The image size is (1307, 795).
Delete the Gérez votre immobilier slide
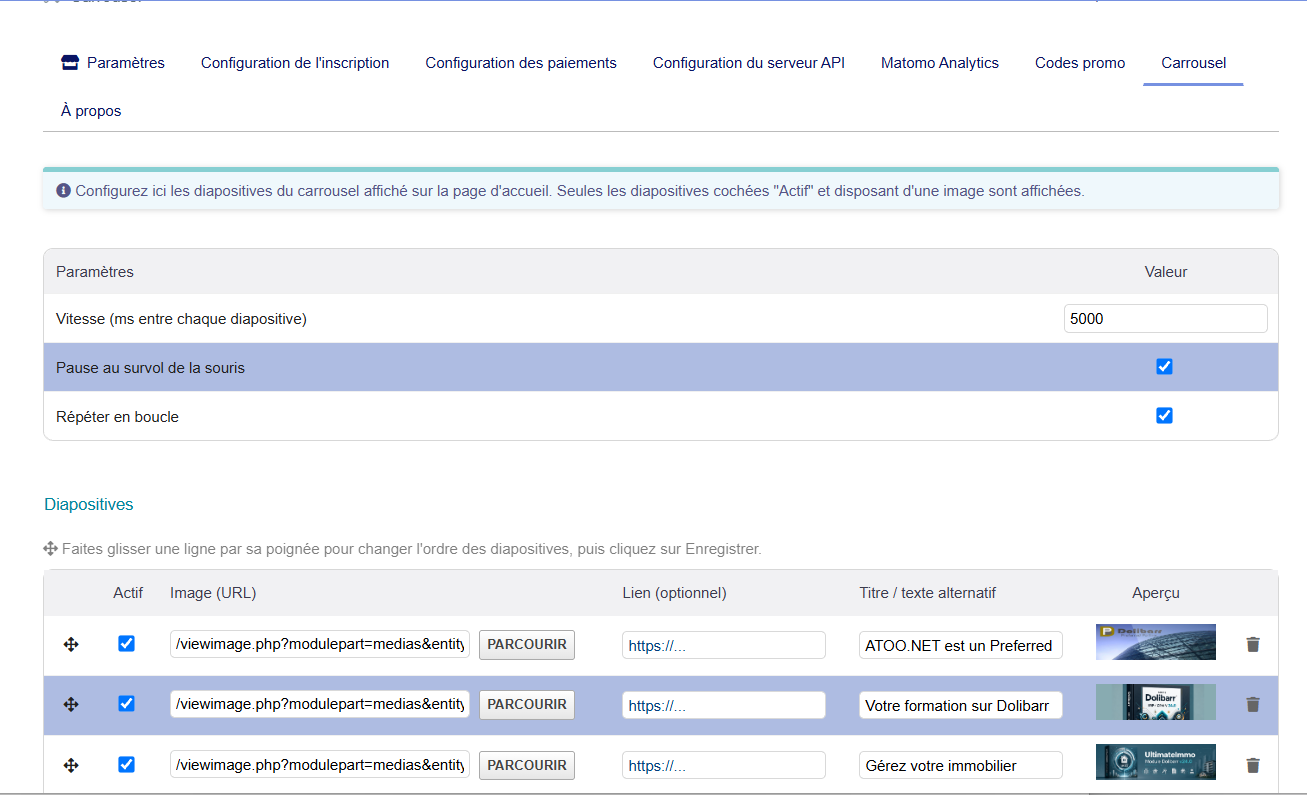pos(1252,765)
